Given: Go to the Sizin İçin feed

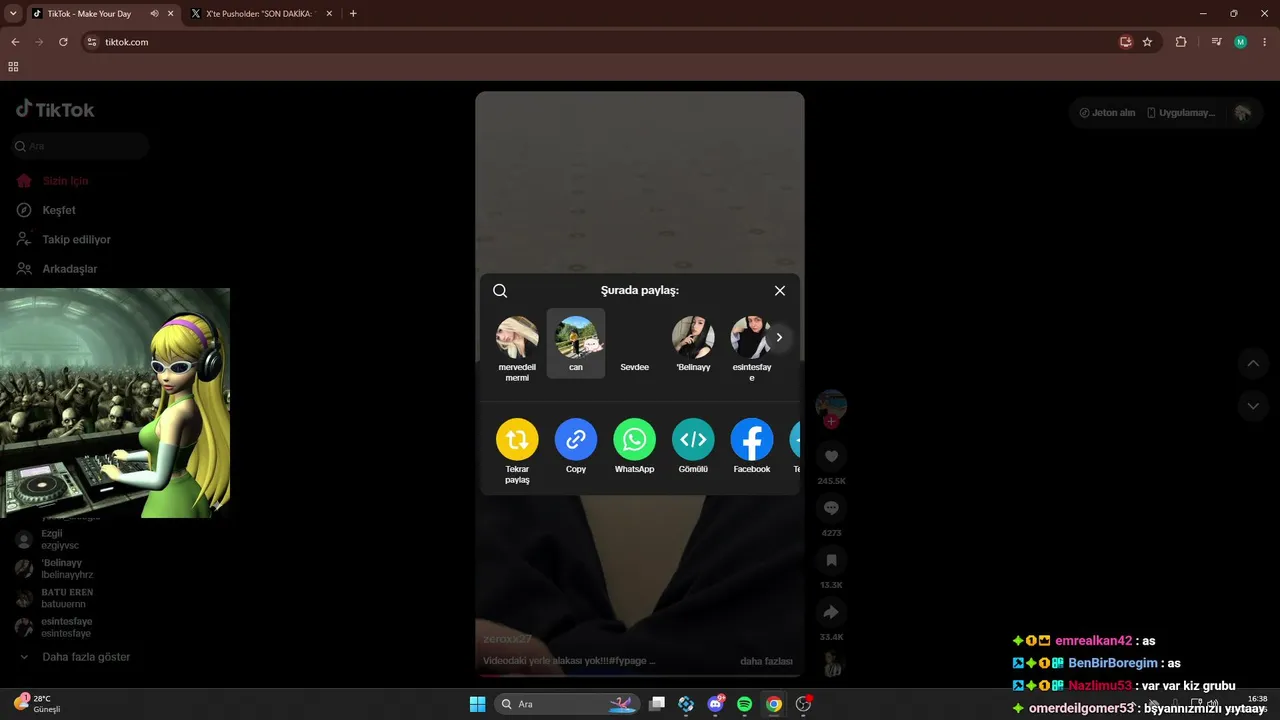Looking at the screenshot, I should click(x=65, y=181).
